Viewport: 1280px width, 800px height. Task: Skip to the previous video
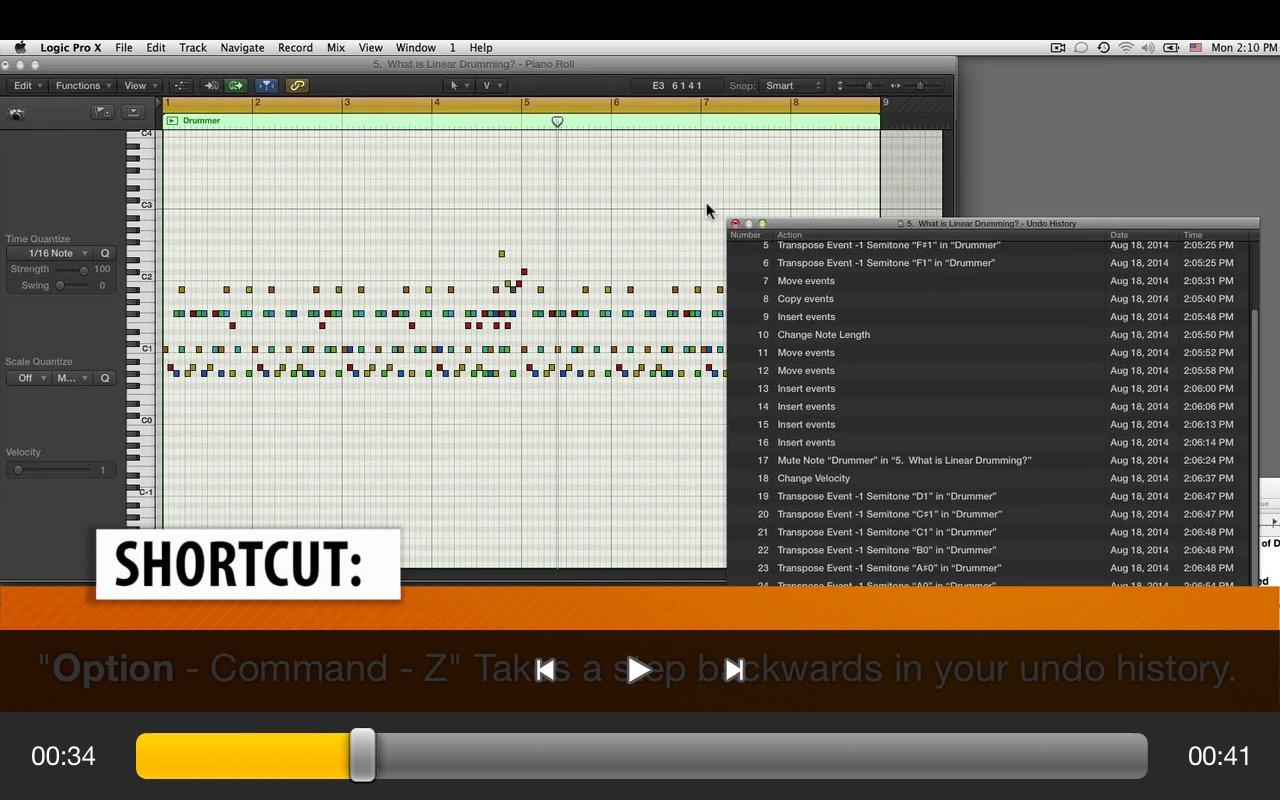click(546, 670)
